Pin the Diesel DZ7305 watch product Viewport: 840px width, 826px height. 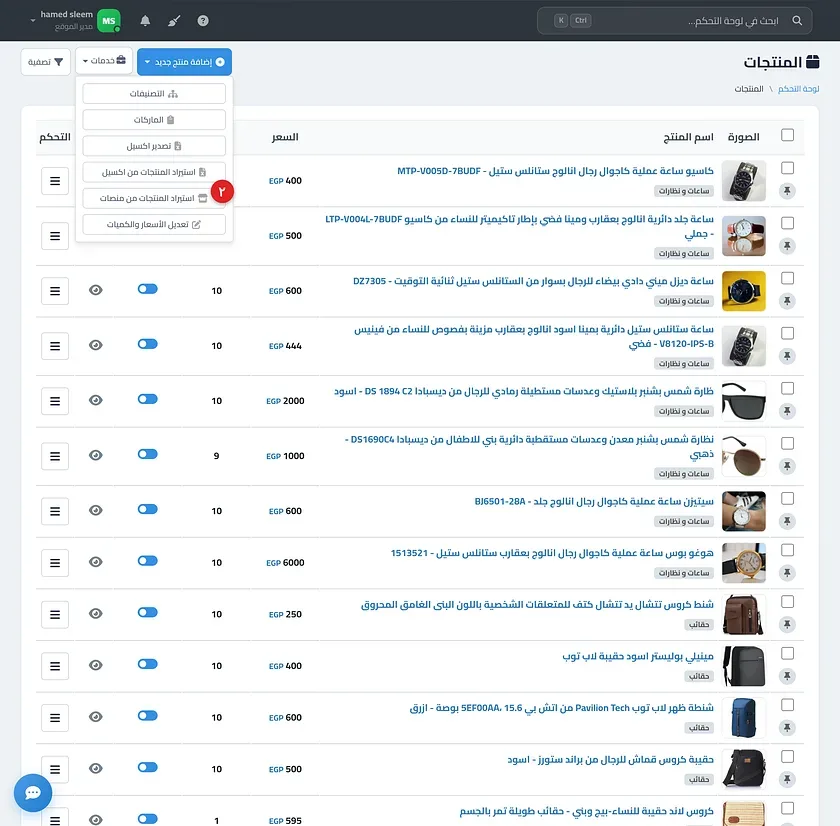click(x=787, y=301)
